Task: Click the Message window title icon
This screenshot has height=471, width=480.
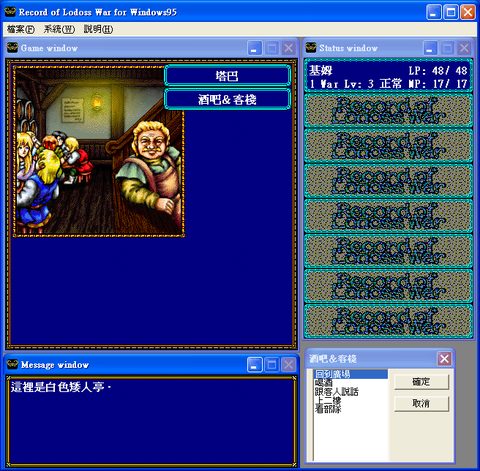Action: (x=13, y=364)
